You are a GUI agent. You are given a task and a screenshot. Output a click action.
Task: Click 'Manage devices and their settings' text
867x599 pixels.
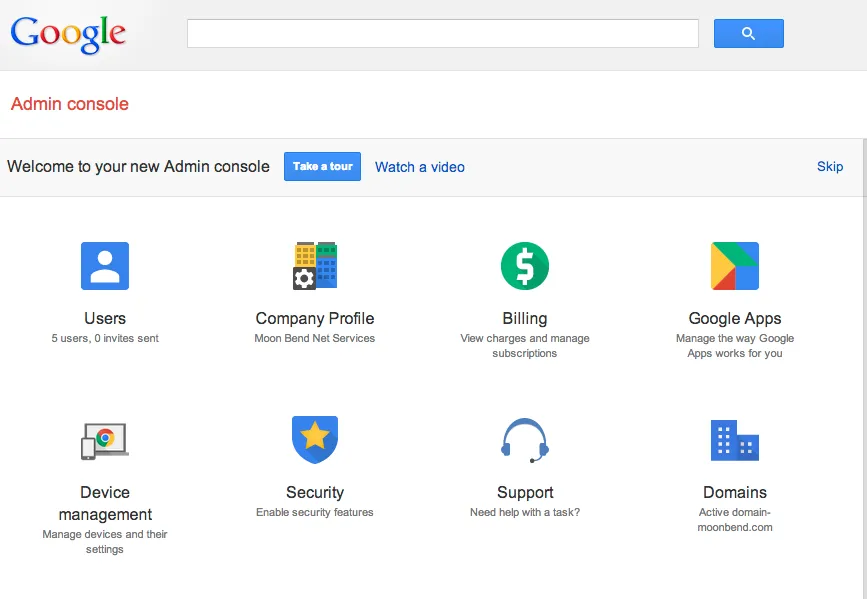point(105,541)
